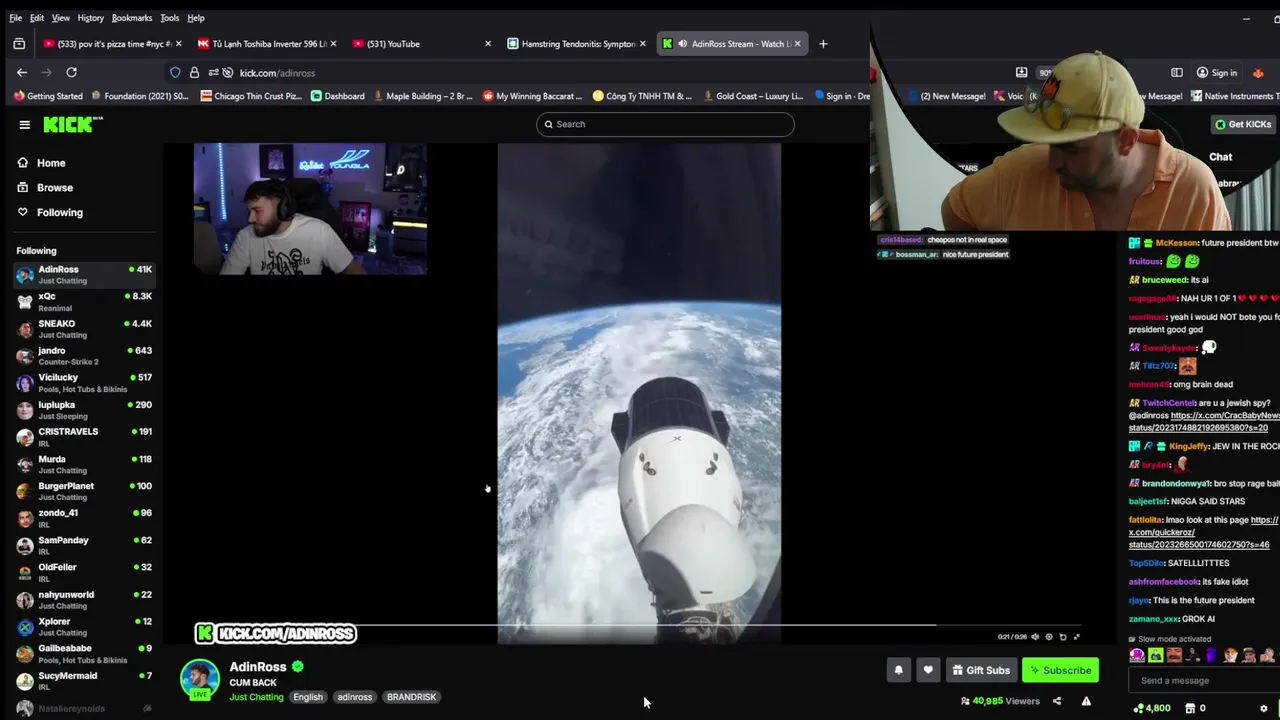The height and width of the screenshot is (720, 1280).
Task: Open luplupka channel in Following list
Action: [x=84, y=410]
